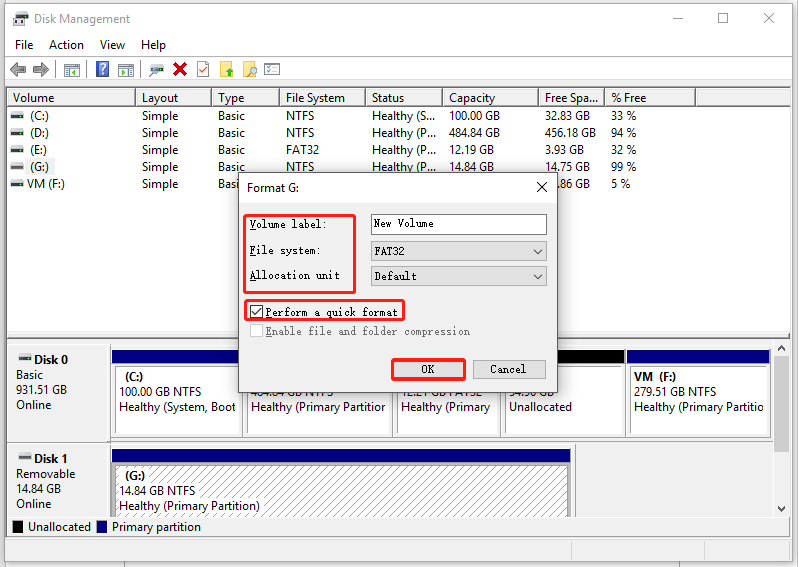Select the Unallocated space block on Disk 0
This screenshot has height=567, width=798.
[565, 407]
